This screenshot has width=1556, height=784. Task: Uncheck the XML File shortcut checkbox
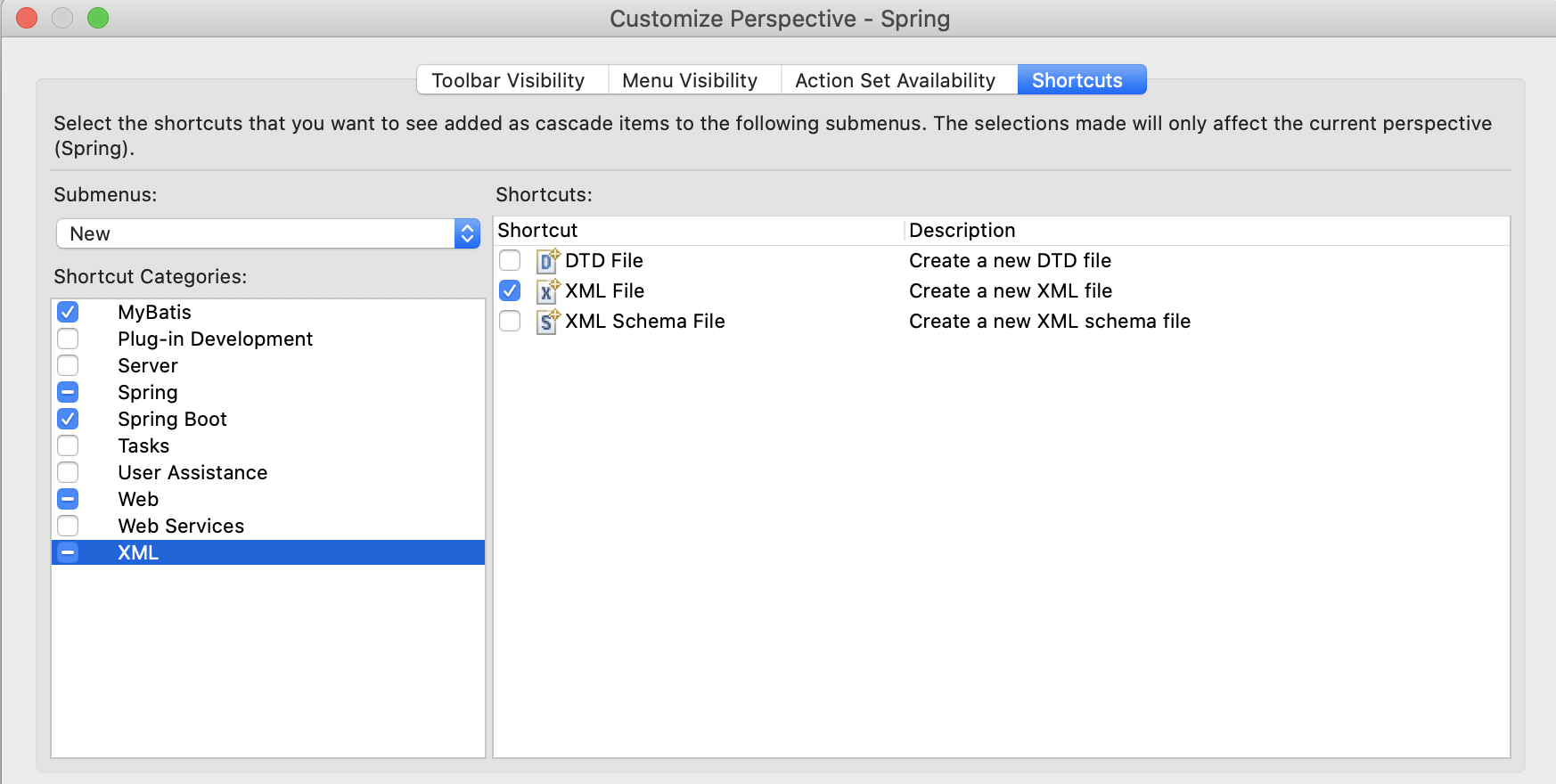click(510, 290)
